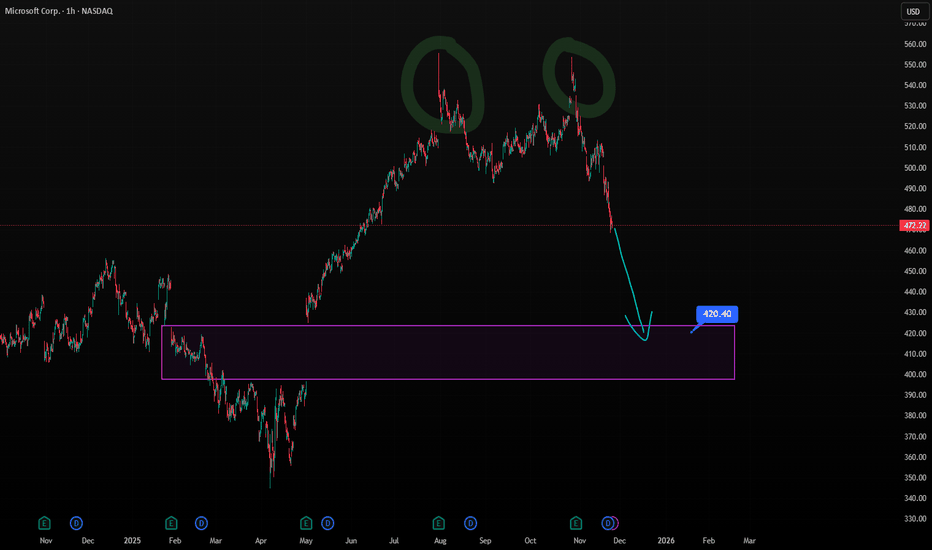This screenshot has height=550, width=932.
Task: Open the earnings marker near Feb 2025
Action: click(171, 522)
